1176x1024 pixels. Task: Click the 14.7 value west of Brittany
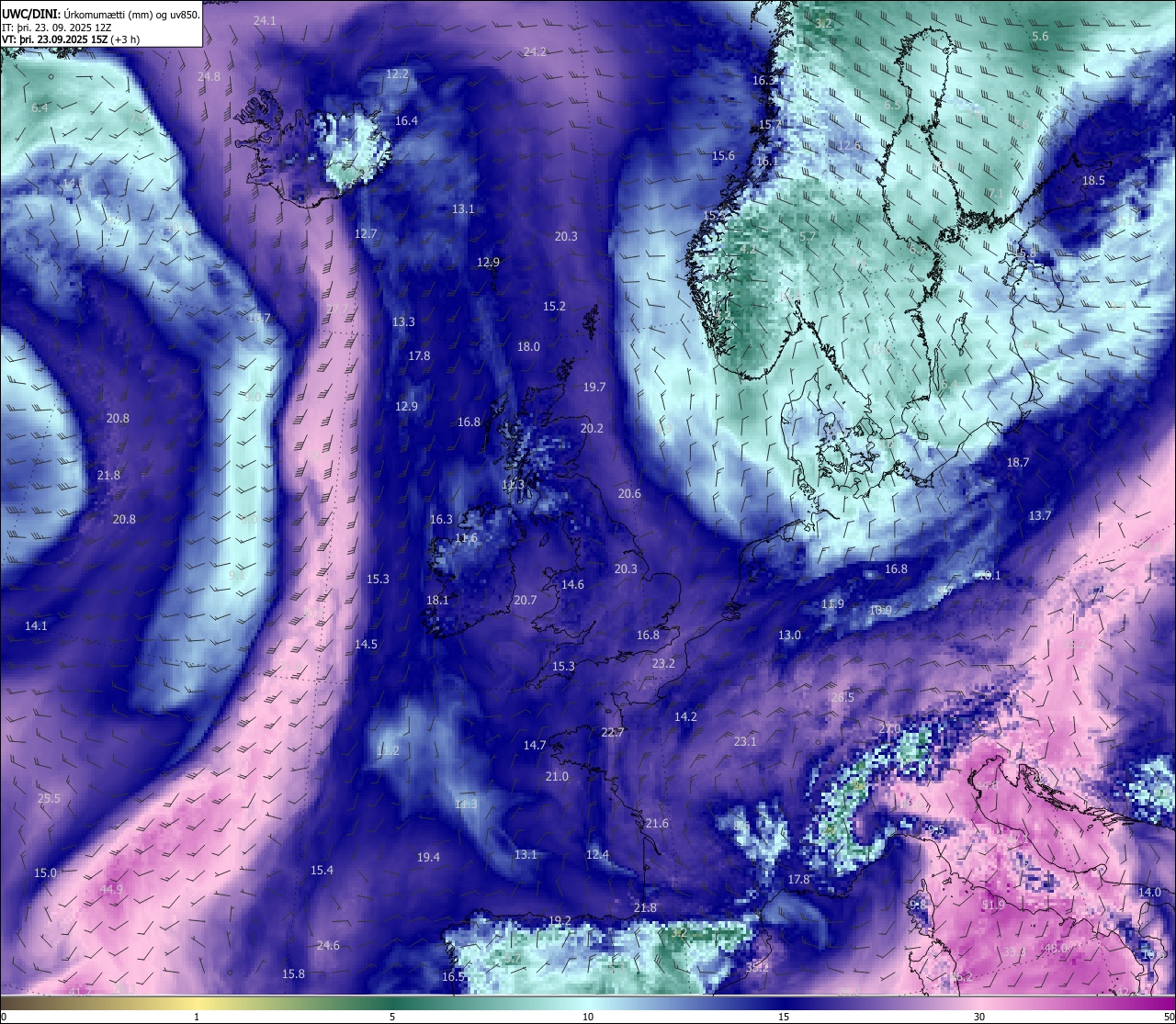(x=535, y=746)
